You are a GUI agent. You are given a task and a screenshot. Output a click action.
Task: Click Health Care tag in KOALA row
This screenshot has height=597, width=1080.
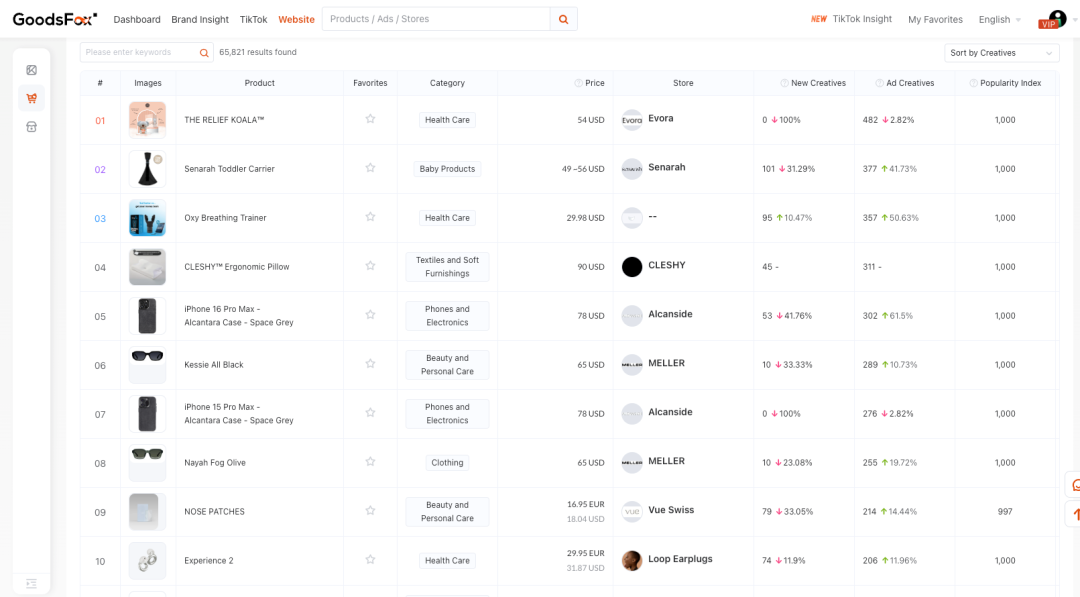pyautogui.click(x=447, y=120)
